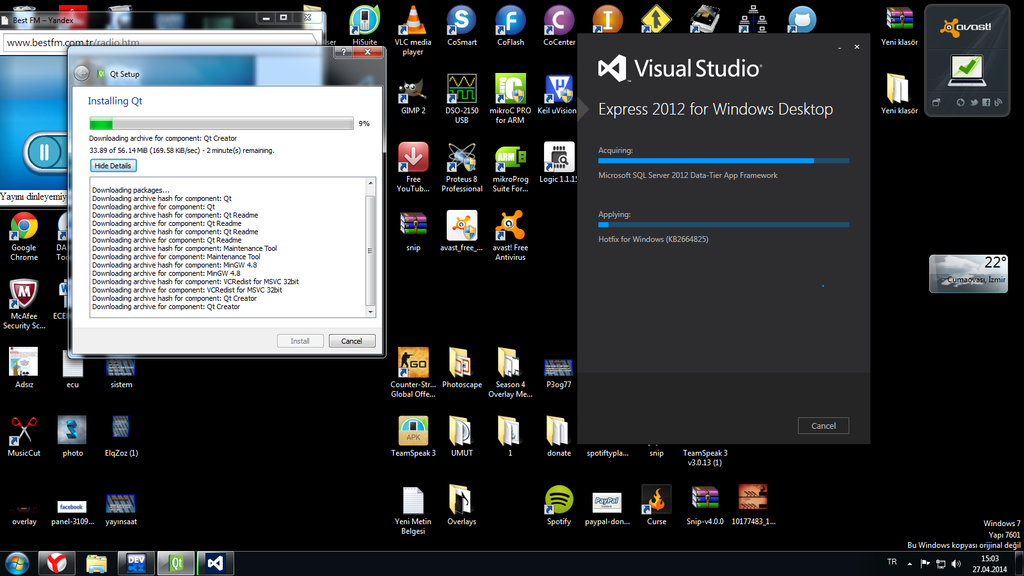1024x576 pixels.
Task: Open Yandex browser from taskbar
Action: coord(57,563)
